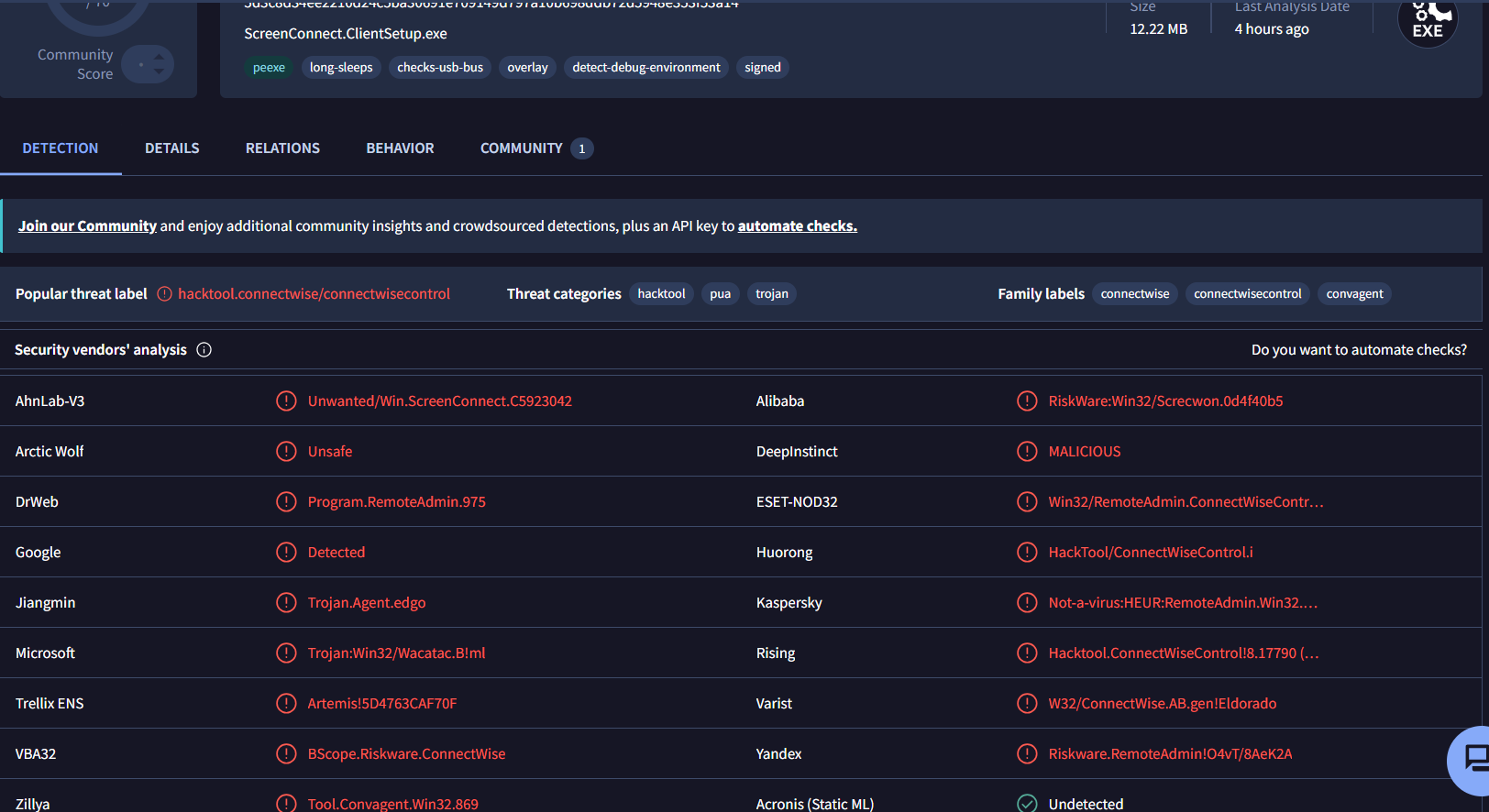Click the 'trojan' threat category chip
Screen dimensions: 1489x812
pos(772,294)
